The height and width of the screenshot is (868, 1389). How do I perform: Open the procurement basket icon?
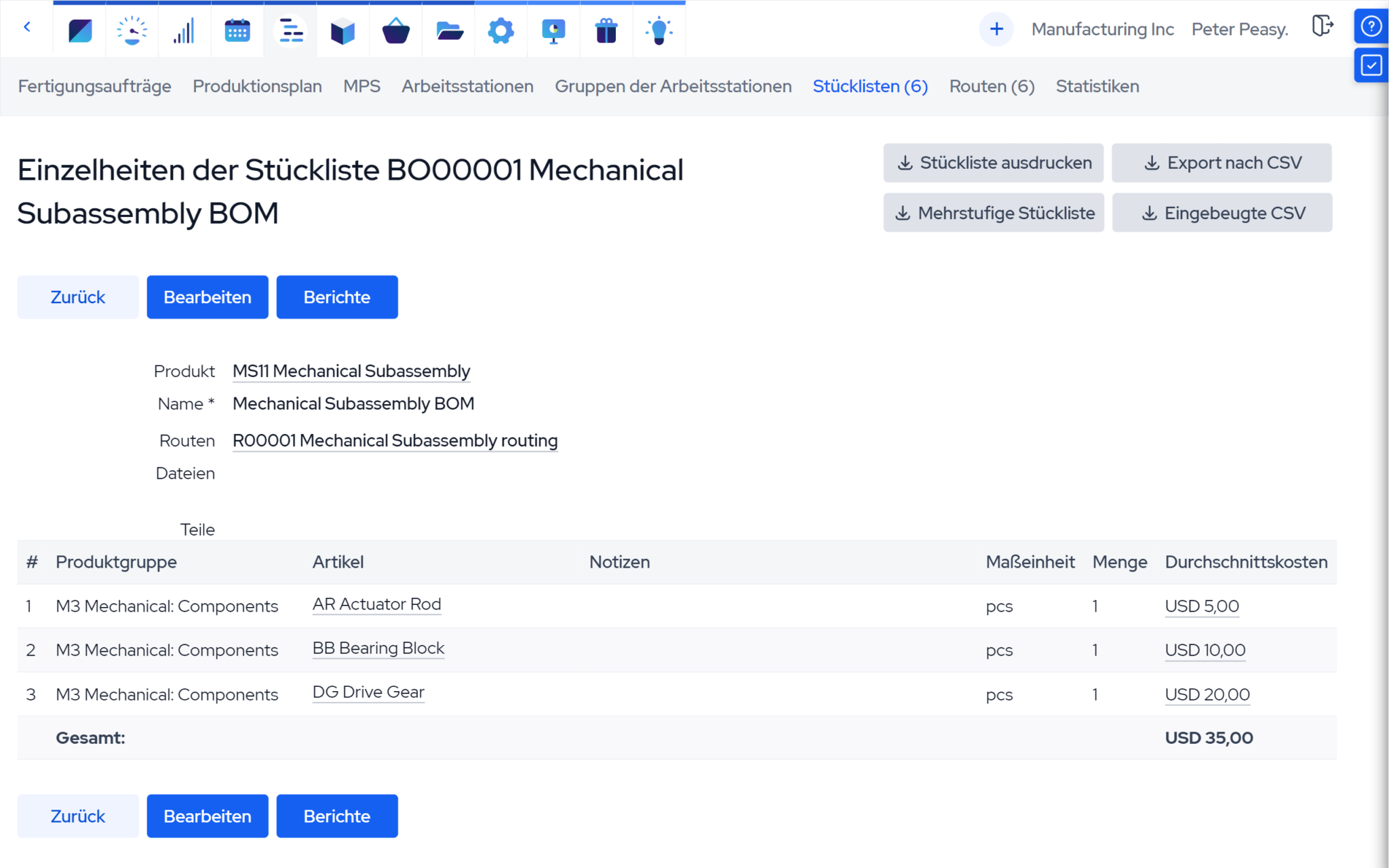click(395, 31)
